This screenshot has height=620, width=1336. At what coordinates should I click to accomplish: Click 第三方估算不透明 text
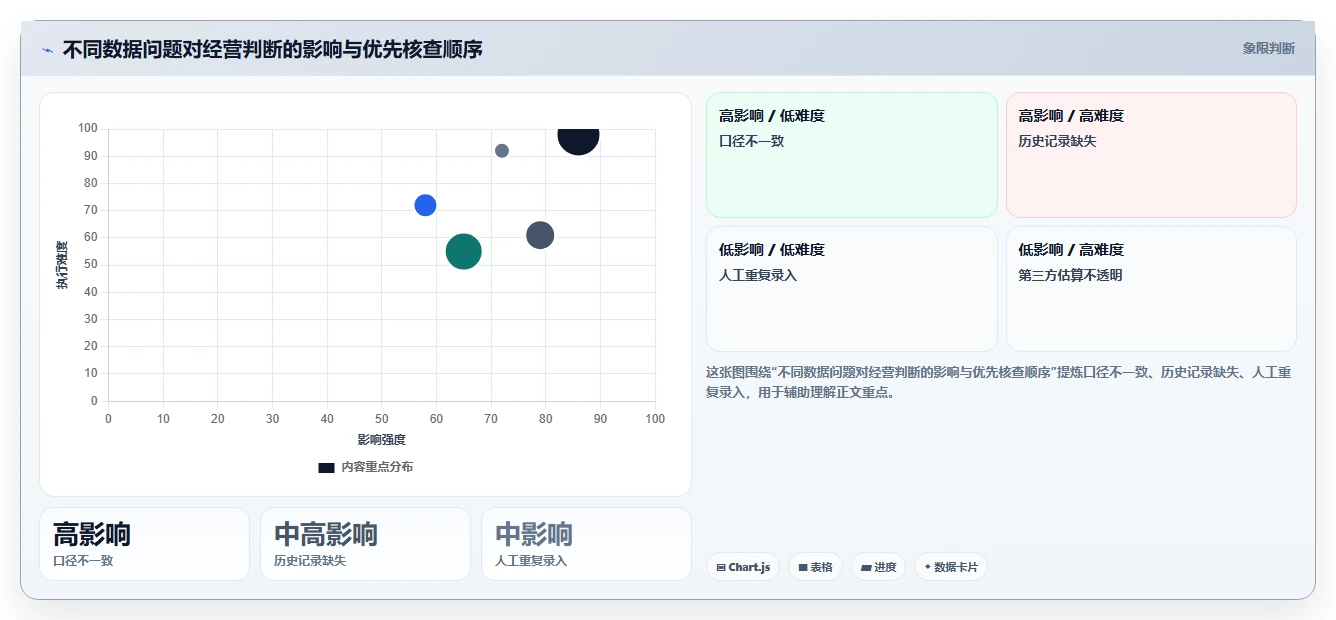click(x=1070, y=275)
